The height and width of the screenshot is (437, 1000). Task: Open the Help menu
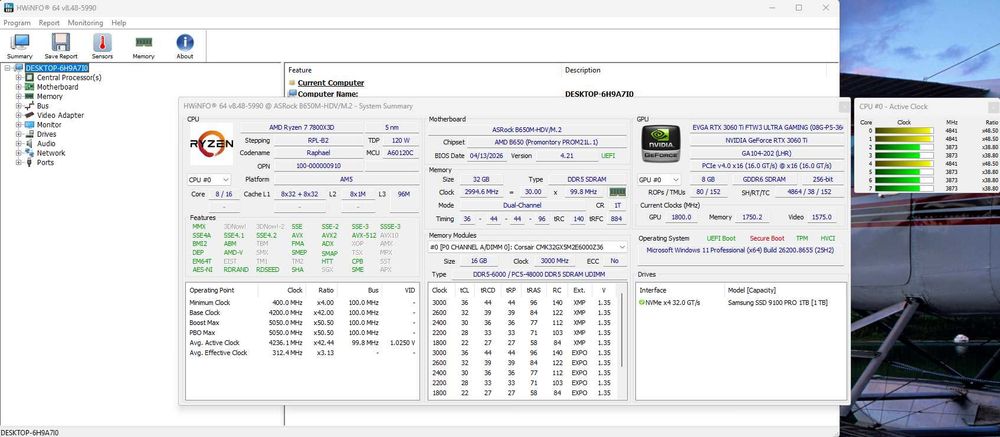pyautogui.click(x=119, y=23)
